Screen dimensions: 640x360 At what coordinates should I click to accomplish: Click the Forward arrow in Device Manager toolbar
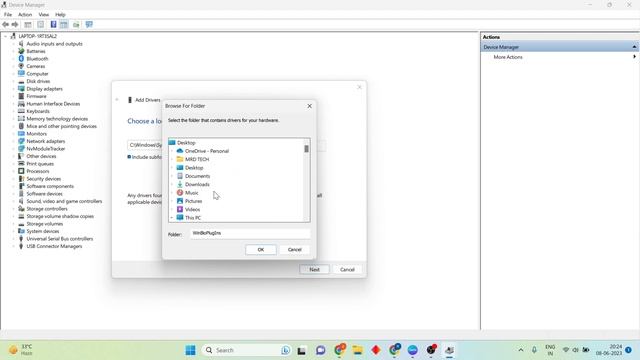tap(15, 24)
